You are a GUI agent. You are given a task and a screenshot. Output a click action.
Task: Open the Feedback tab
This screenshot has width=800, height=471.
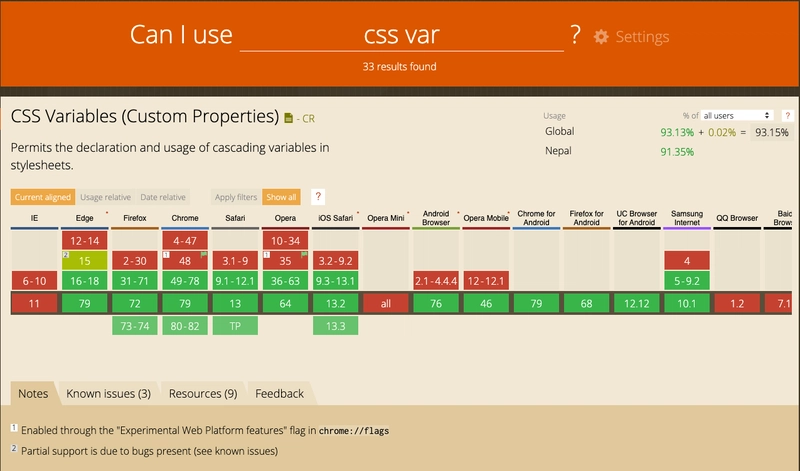(280, 393)
